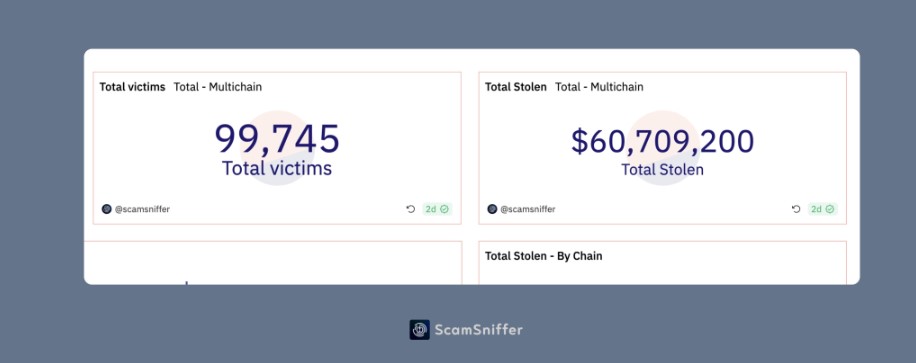Click the 2d freshness badge on Total victims
This screenshot has width=916, height=363.
(437, 209)
